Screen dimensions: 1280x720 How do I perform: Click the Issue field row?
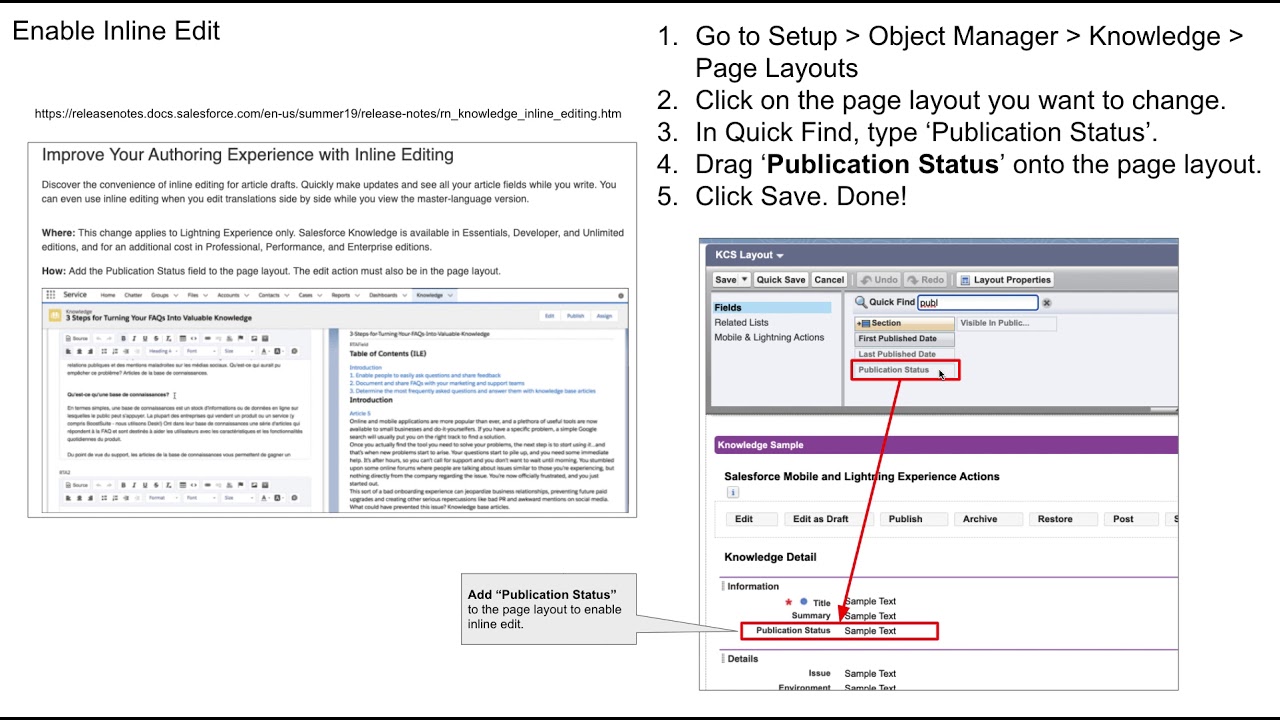851,674
